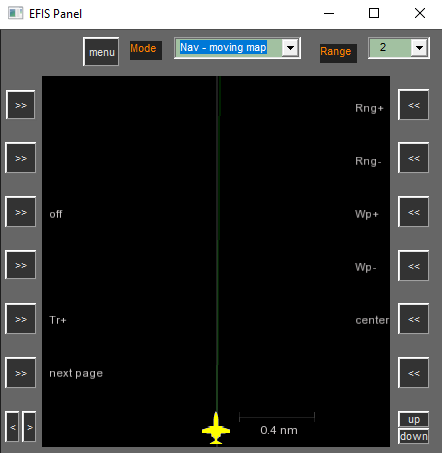Click the >> softkey for next page
Screen dimensions: 442x453
click(21, 373)
